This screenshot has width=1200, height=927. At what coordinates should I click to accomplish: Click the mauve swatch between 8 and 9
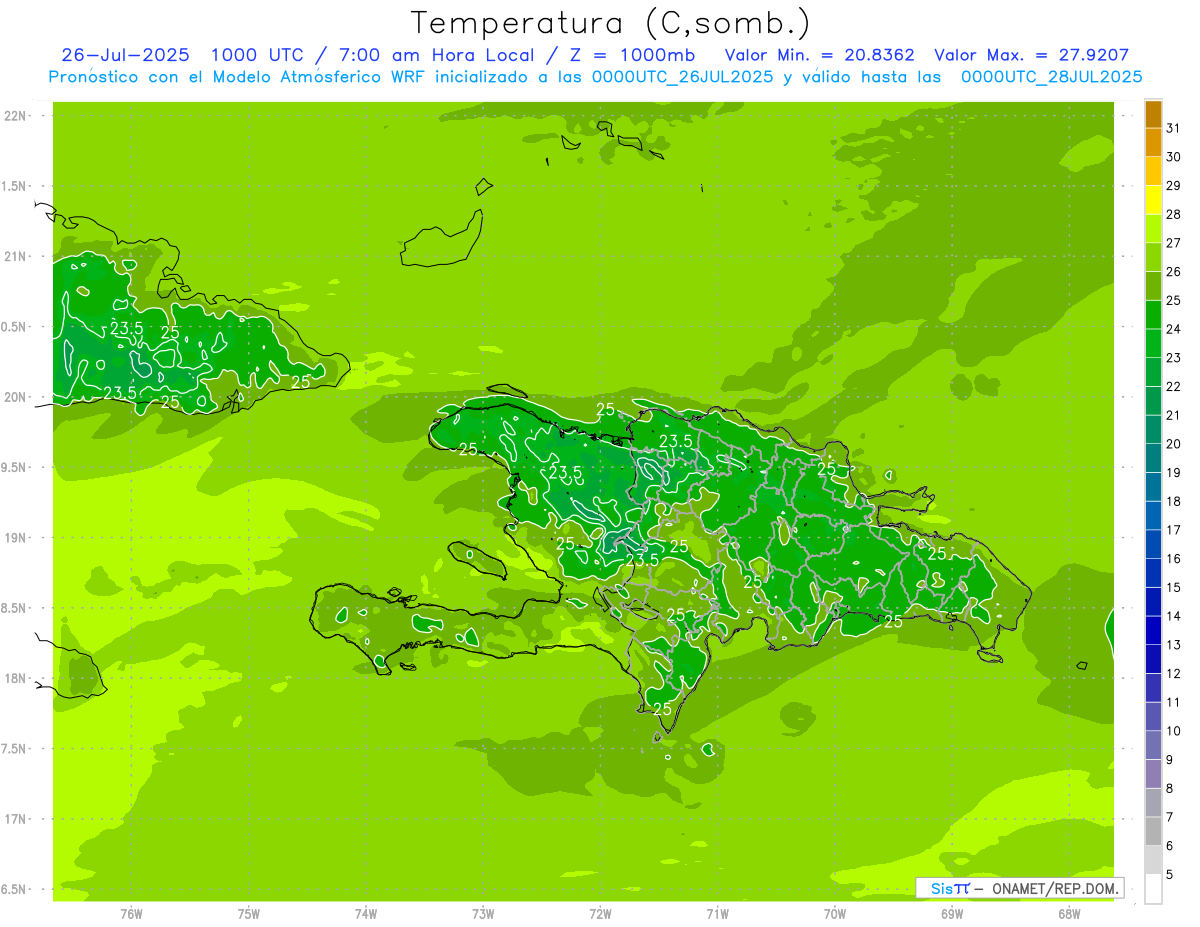(1153, 774)
